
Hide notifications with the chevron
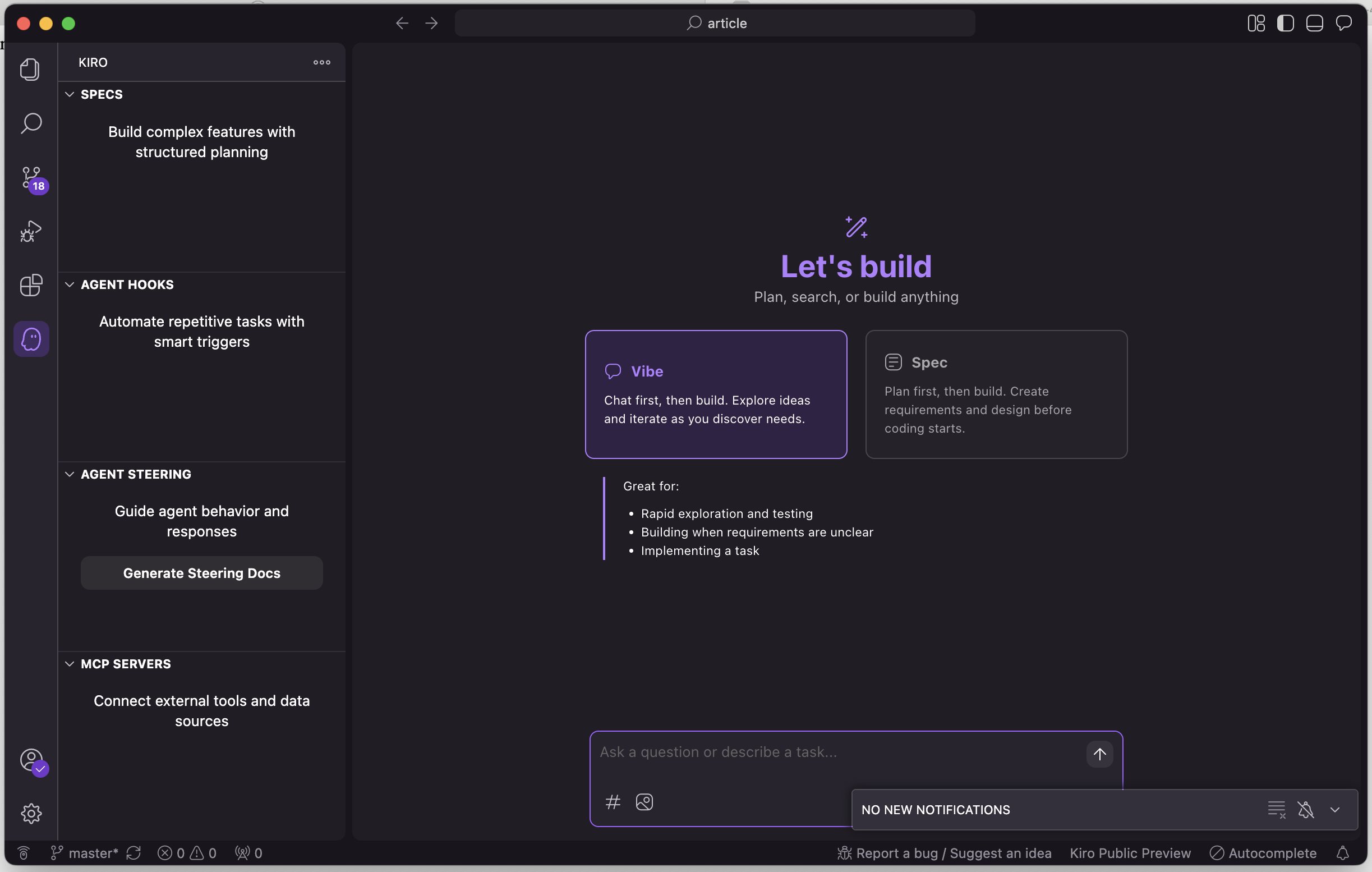point(1335,810)
